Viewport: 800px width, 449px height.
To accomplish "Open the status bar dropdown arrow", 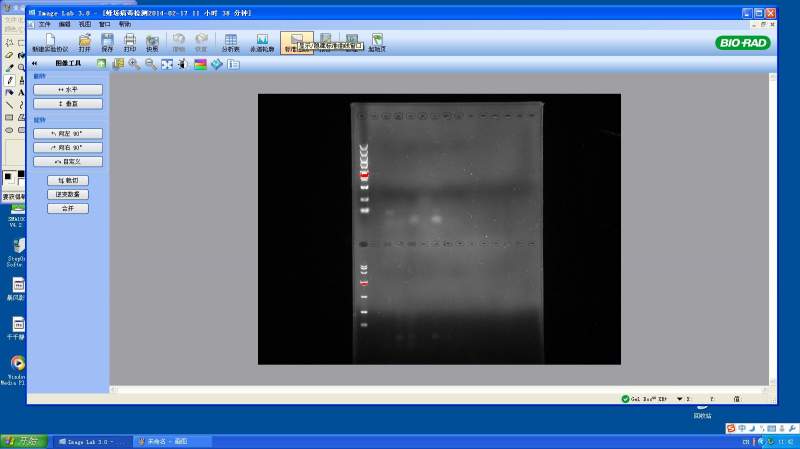I will [680, 399].
